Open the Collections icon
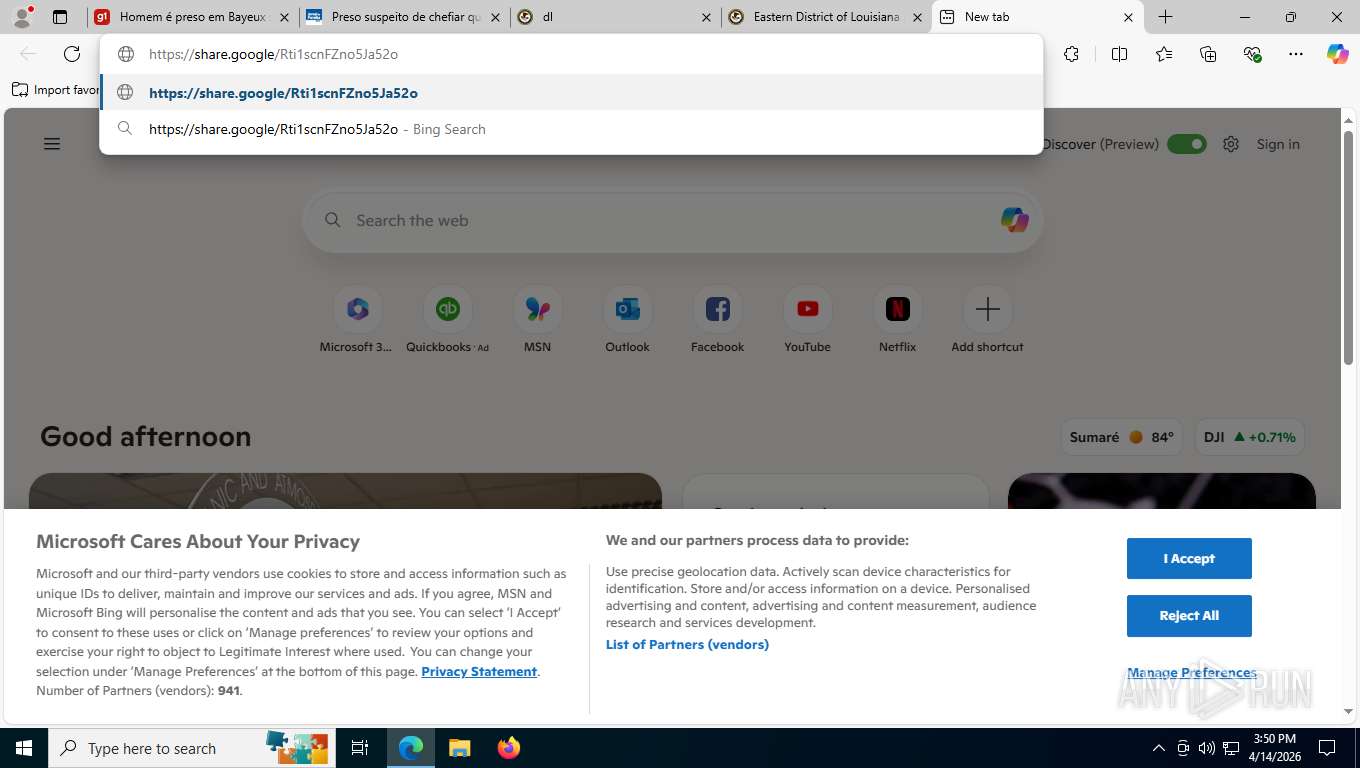This screenshot has width=1360, height=768. (x=1208, y=54)
